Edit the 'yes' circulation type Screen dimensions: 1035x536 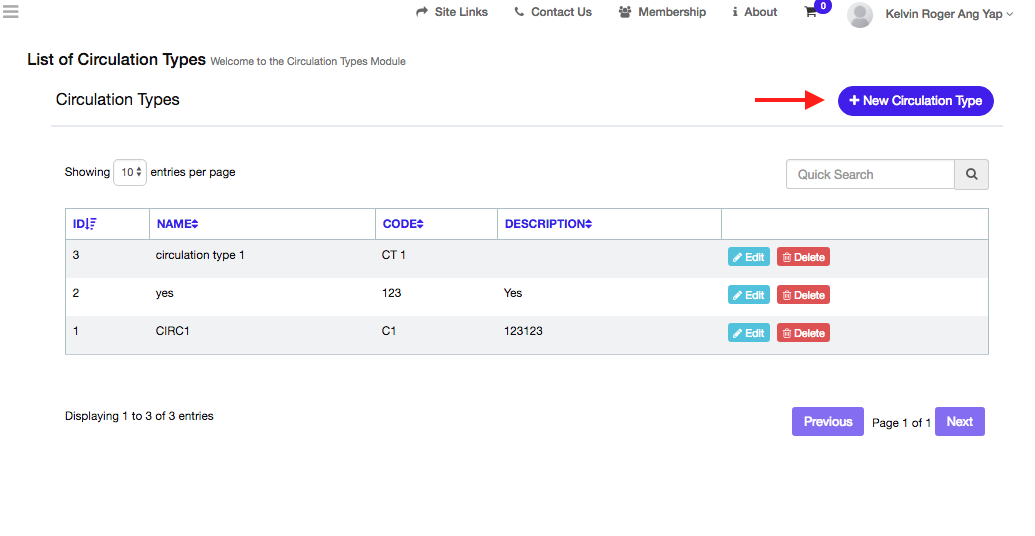pyautogui.click(x=748, y=295)
